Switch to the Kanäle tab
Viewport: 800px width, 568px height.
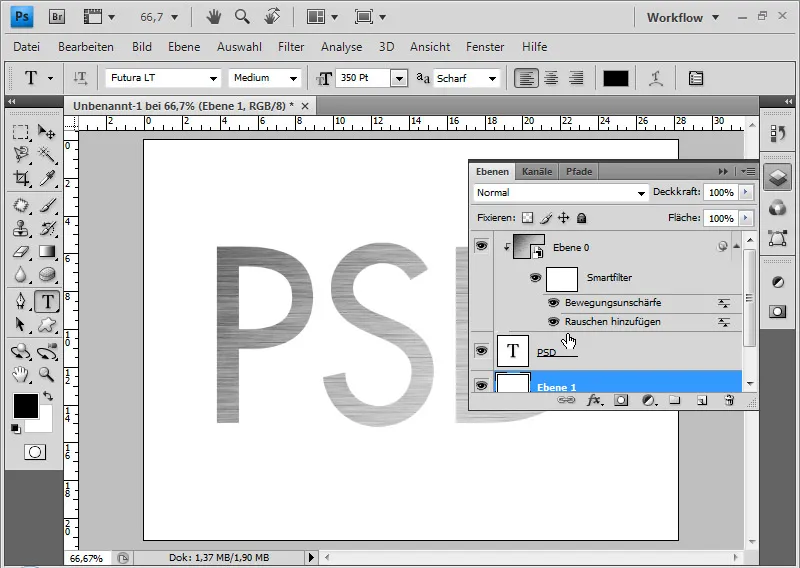(537, 171)
